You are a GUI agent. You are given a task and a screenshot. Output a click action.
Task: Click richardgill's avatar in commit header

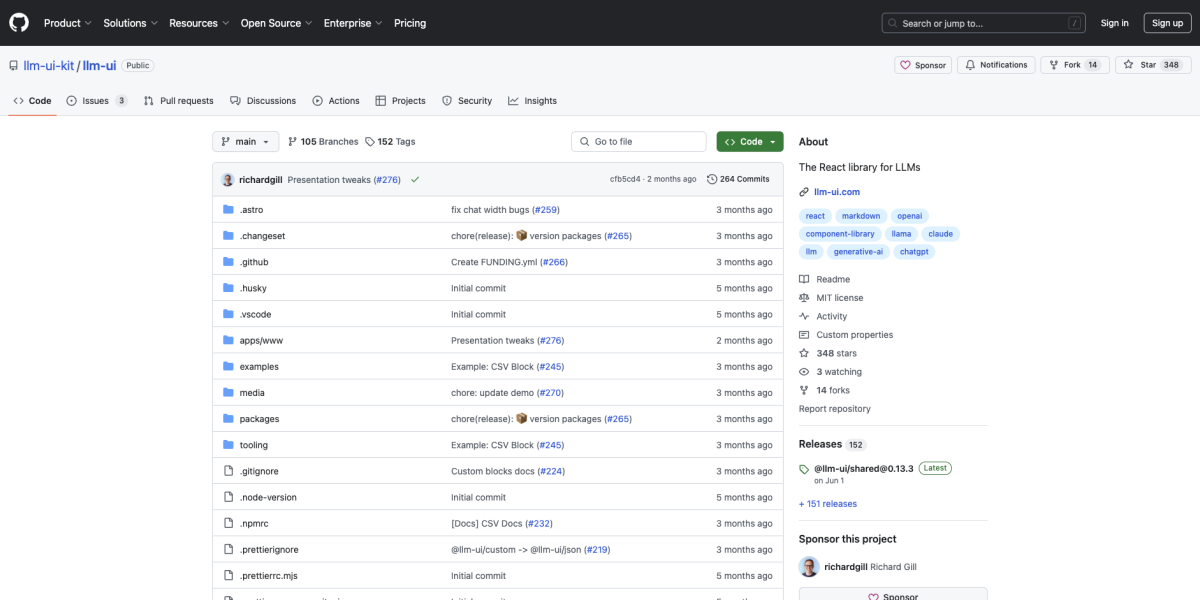tap(228, 179)
